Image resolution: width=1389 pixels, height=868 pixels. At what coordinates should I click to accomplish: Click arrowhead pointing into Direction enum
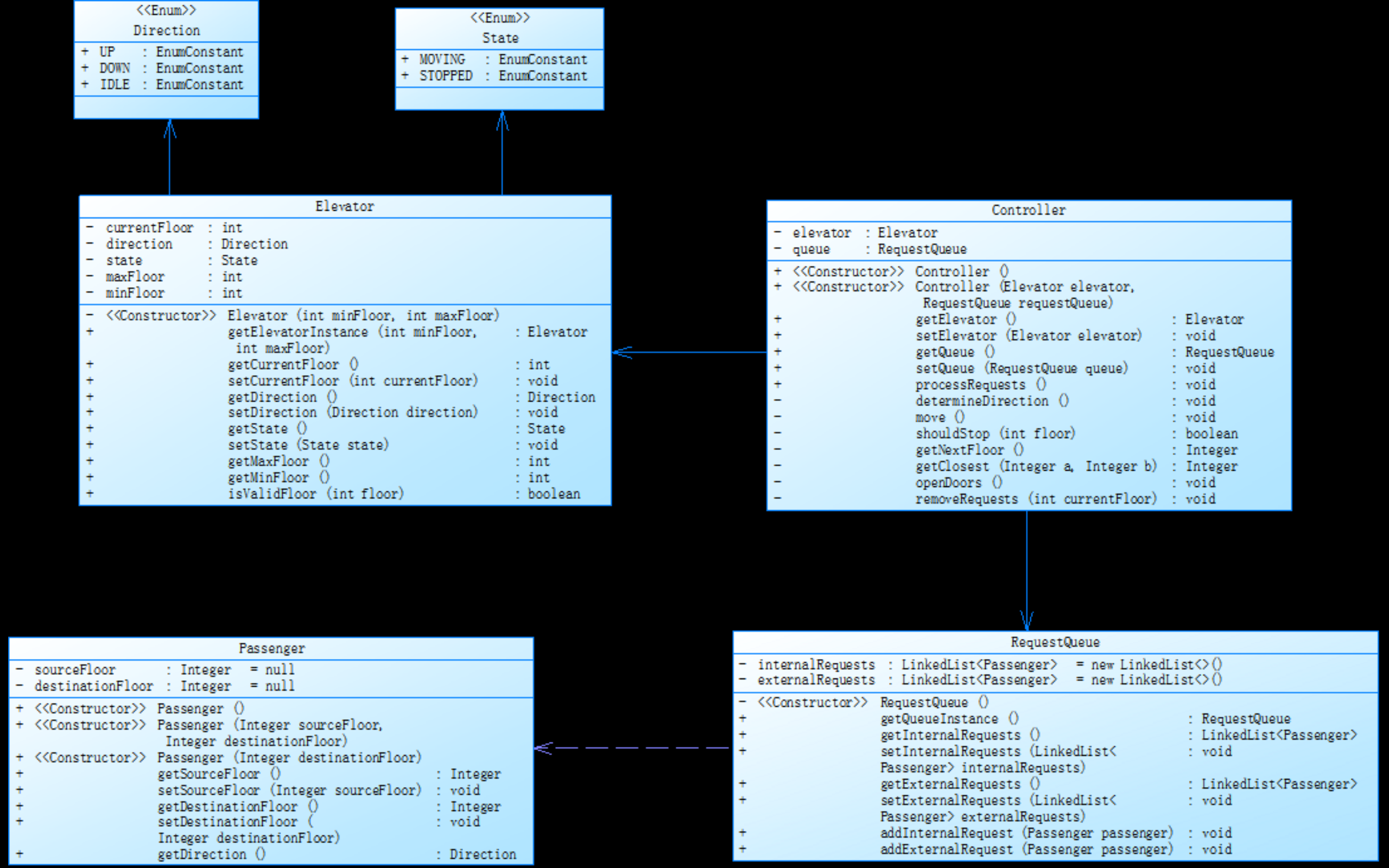click(169, 128)
